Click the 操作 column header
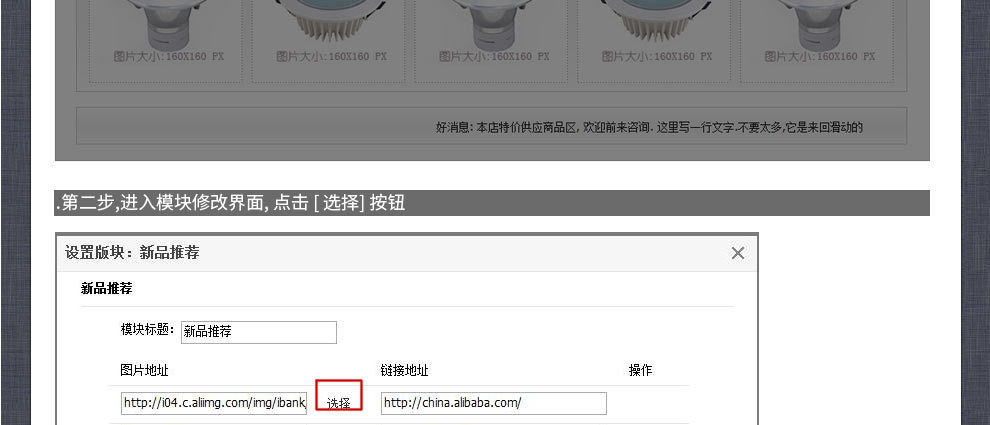The width and height of the screenshot is (990, 425). [x=640, y=370]
